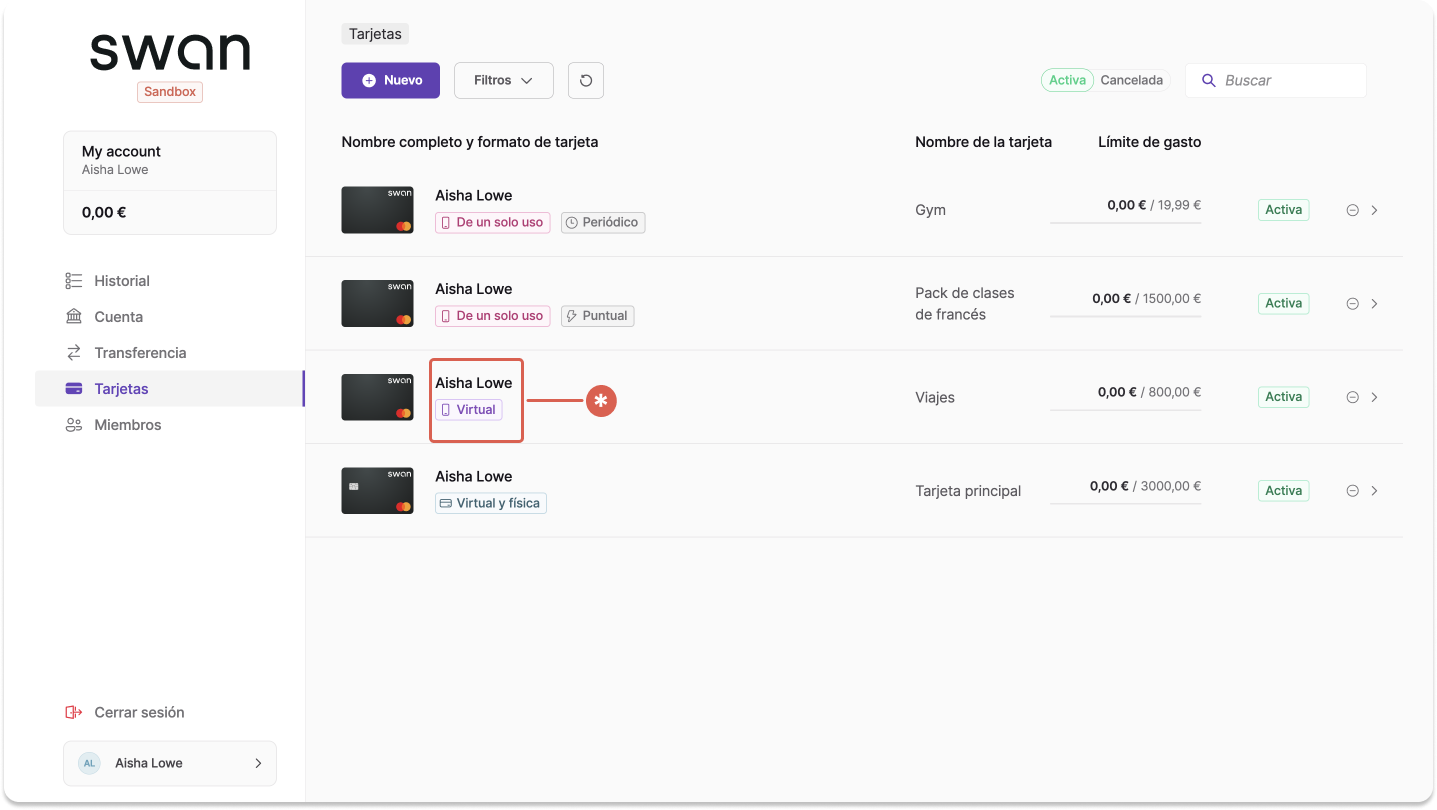
Task: Open the Cuenta menu item
Action: pos(118,317)
